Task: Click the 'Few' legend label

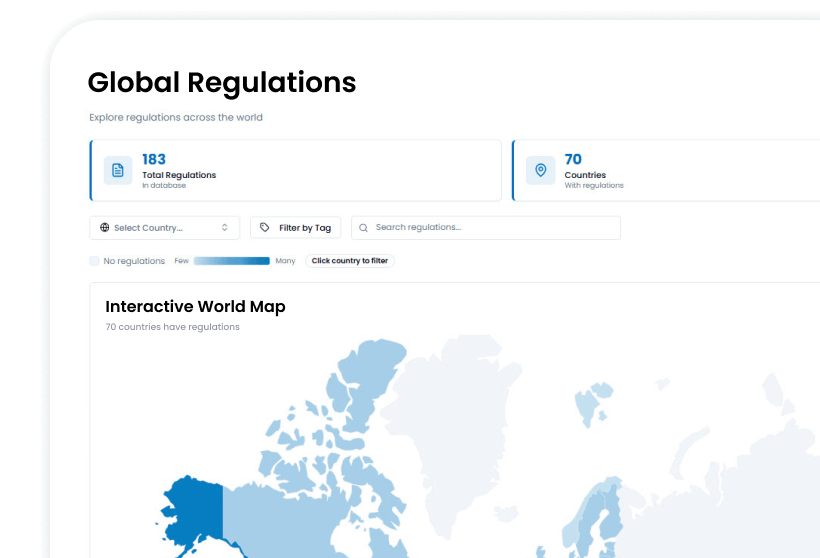Action: tap(181, 260)
